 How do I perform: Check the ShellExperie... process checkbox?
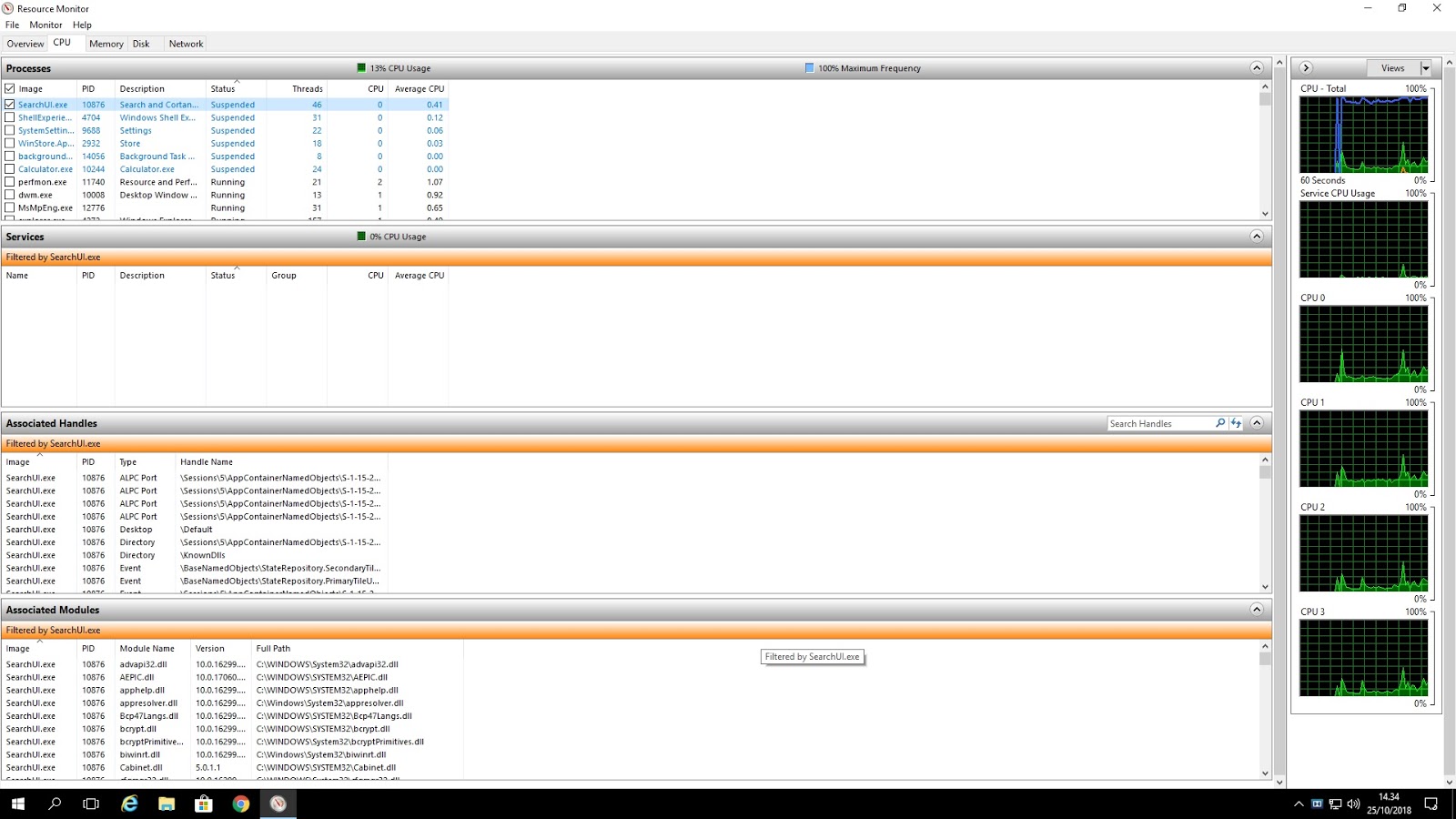[x=10, y=117]
